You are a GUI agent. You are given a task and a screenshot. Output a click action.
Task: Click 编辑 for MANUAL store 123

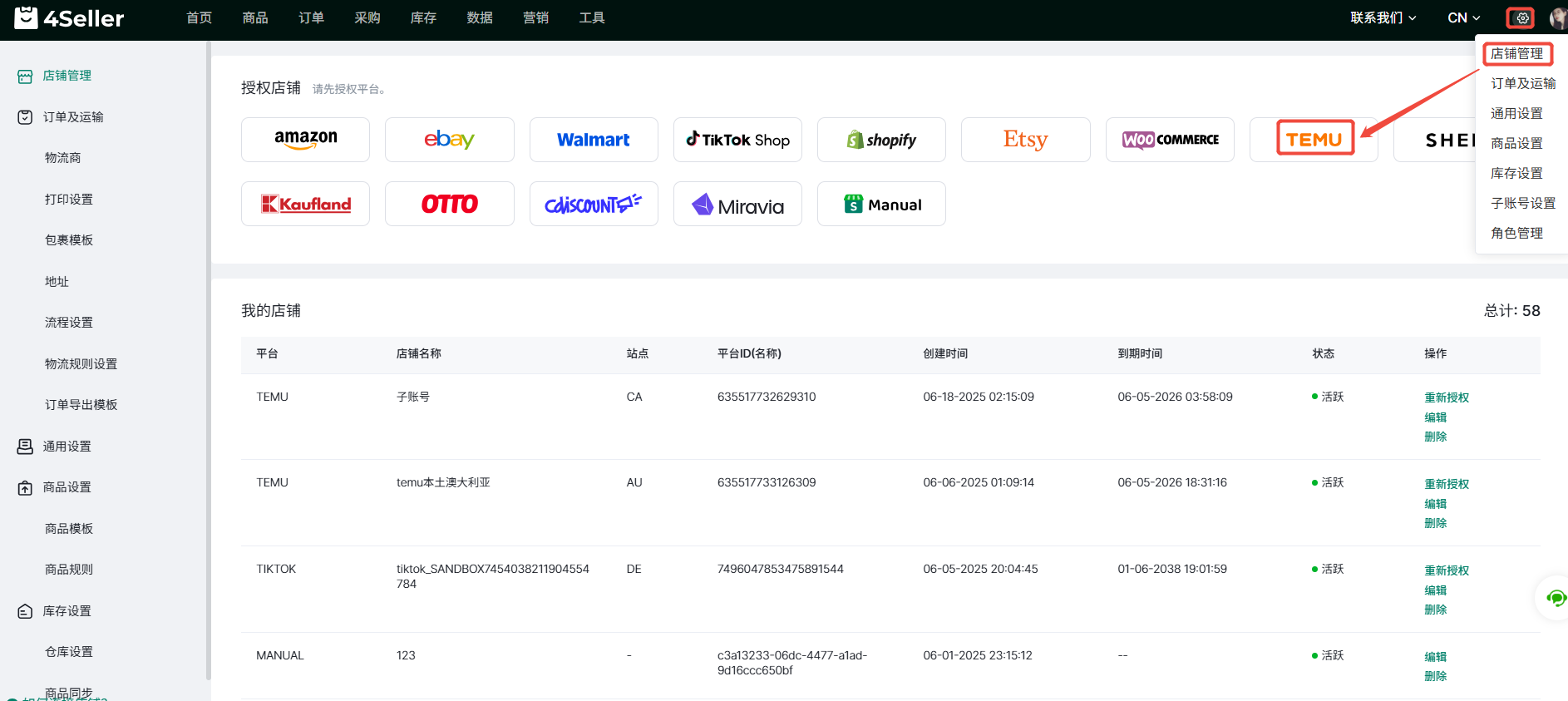[1436, 657]
